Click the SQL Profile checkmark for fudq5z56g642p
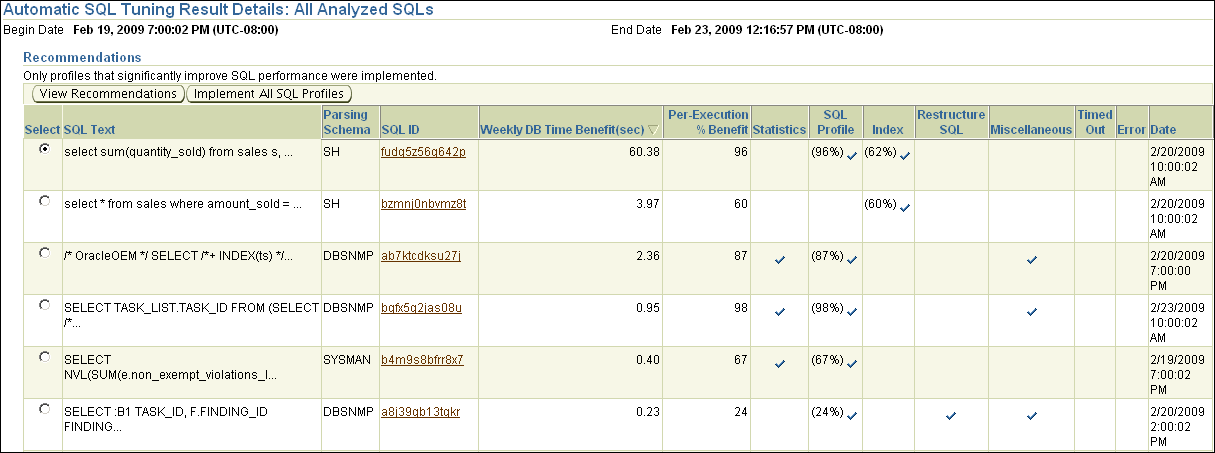This screenshot has height=453, width=1215. (x=851, y=156)
